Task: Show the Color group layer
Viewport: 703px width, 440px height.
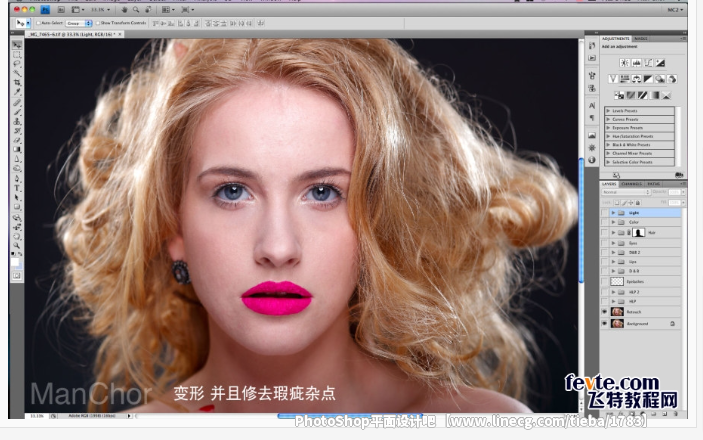Action: click(604, 222)
